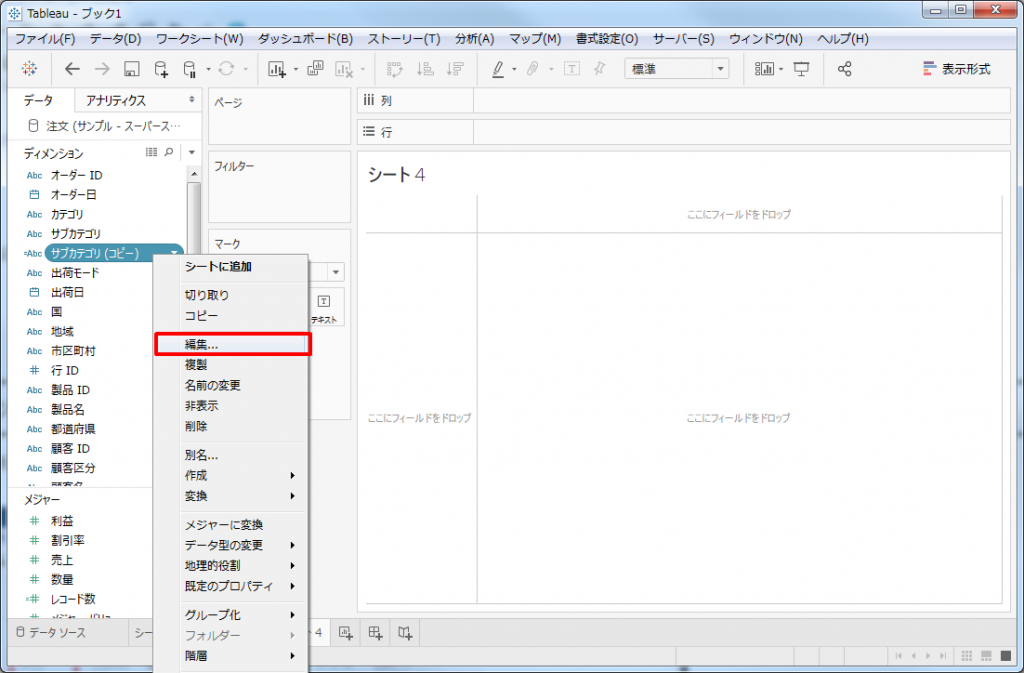Select the 売上 measure field
The image size is (1024, 673).
pyautogui.click(x=62, y=560)
